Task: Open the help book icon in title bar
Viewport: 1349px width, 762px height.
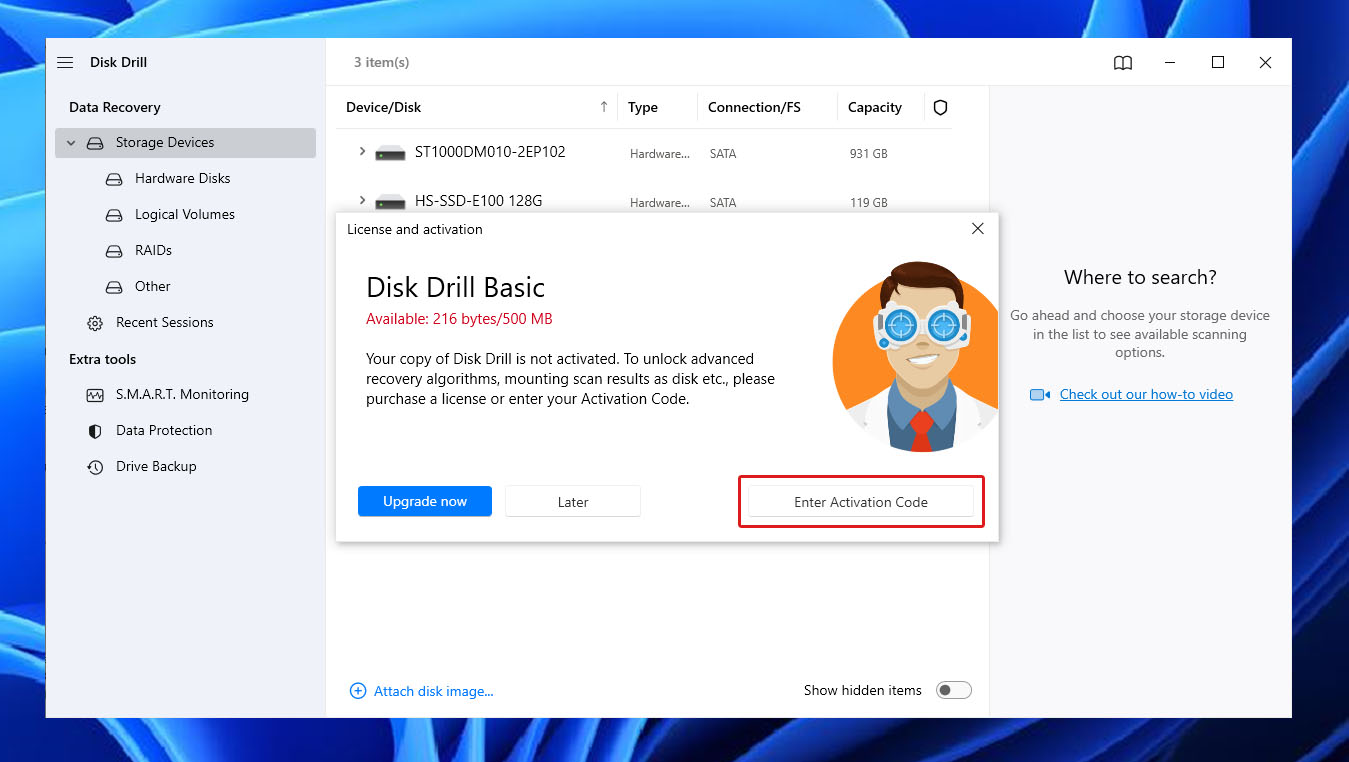Action: (x=1123, y=63)
